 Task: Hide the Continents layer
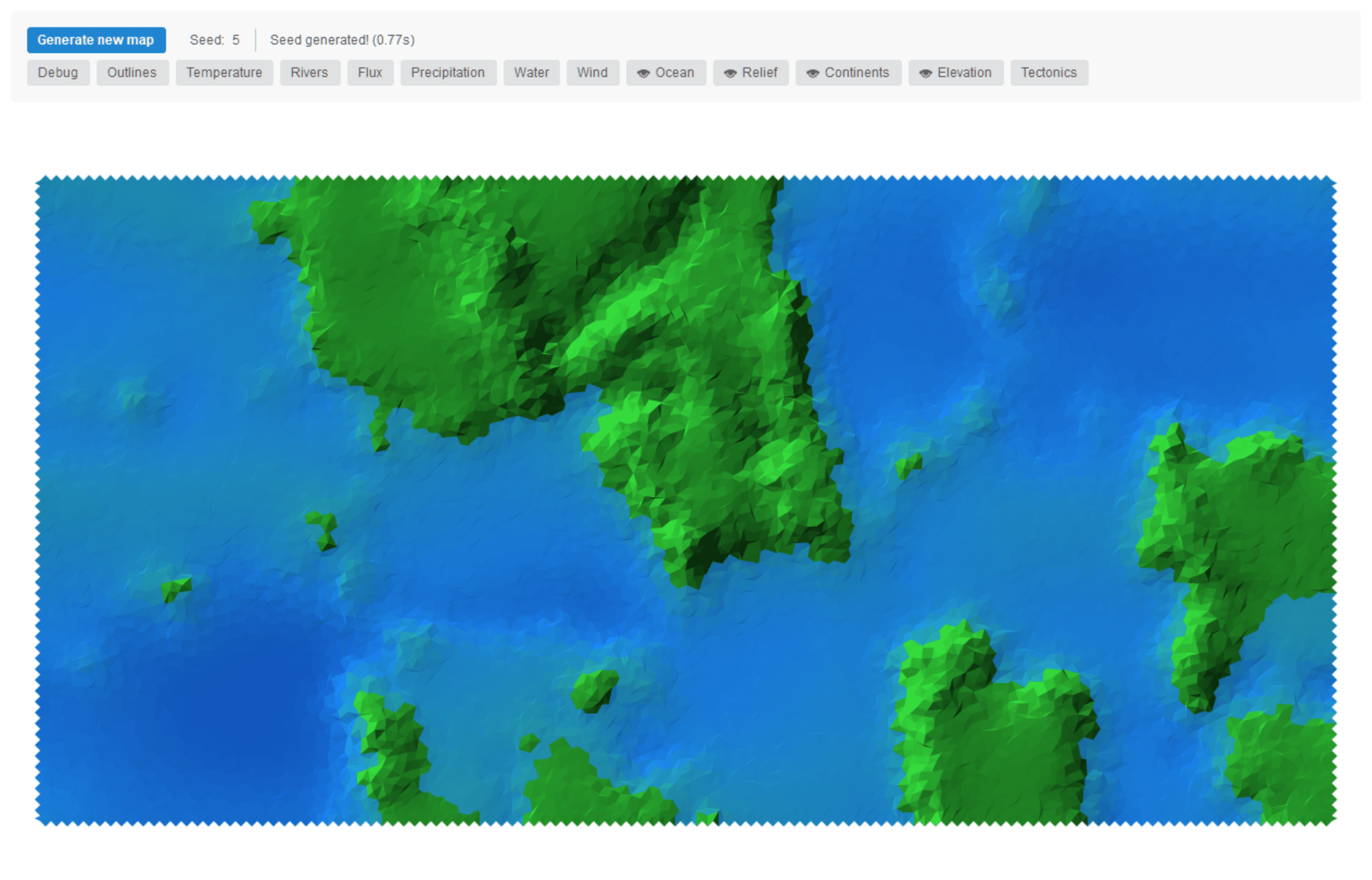click(848, 72)
